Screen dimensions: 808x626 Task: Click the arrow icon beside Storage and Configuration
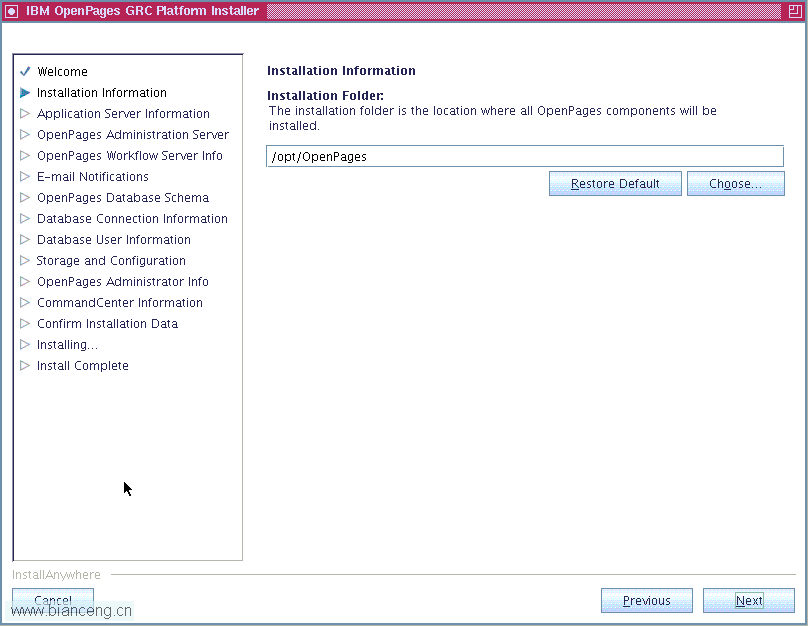point(25,261)
